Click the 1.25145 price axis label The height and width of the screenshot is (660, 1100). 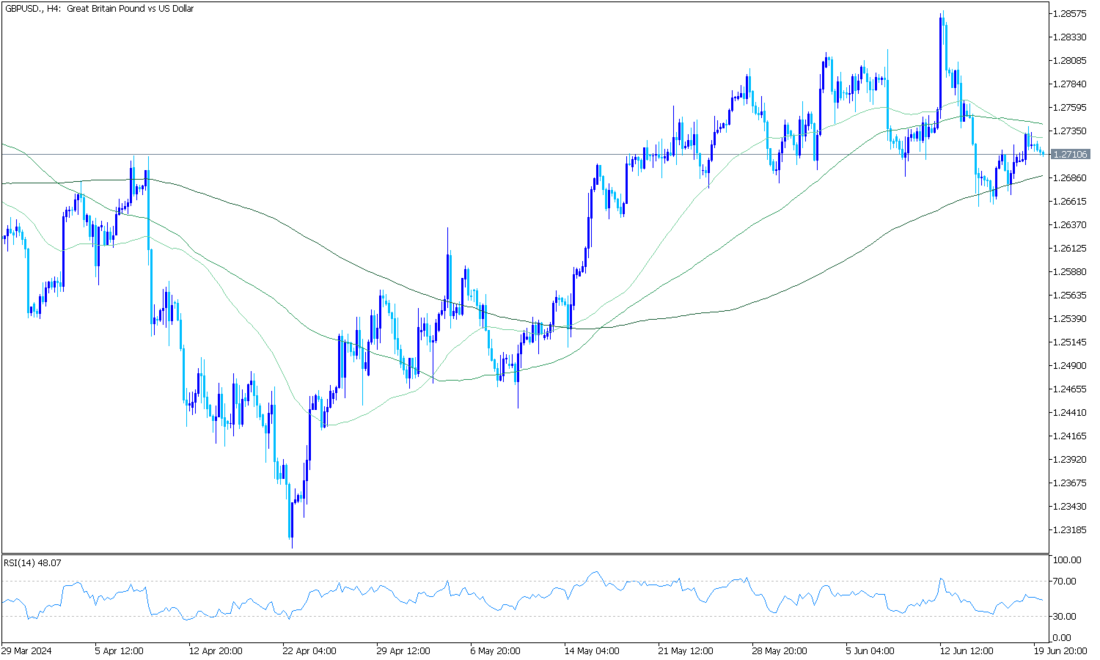click(x=1071, y=342)
